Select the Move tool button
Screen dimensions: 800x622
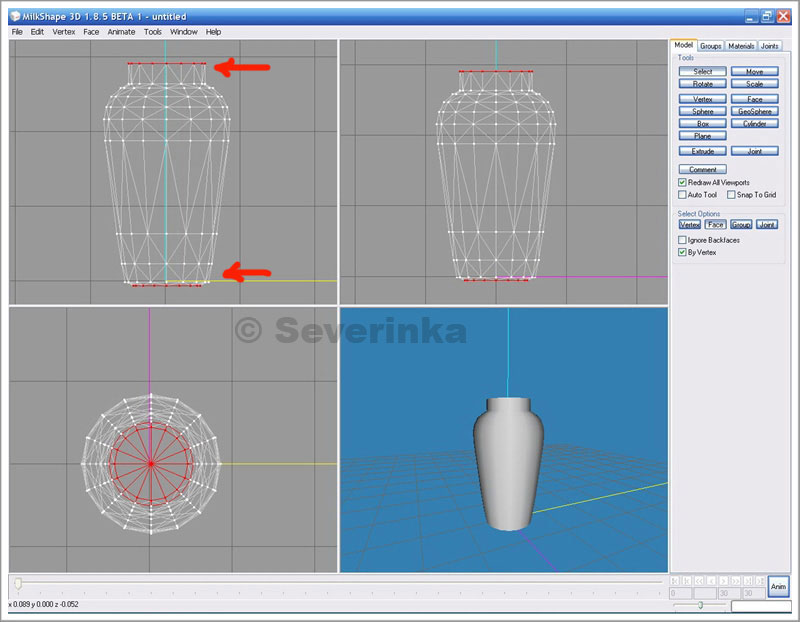(x=754, y=72)
